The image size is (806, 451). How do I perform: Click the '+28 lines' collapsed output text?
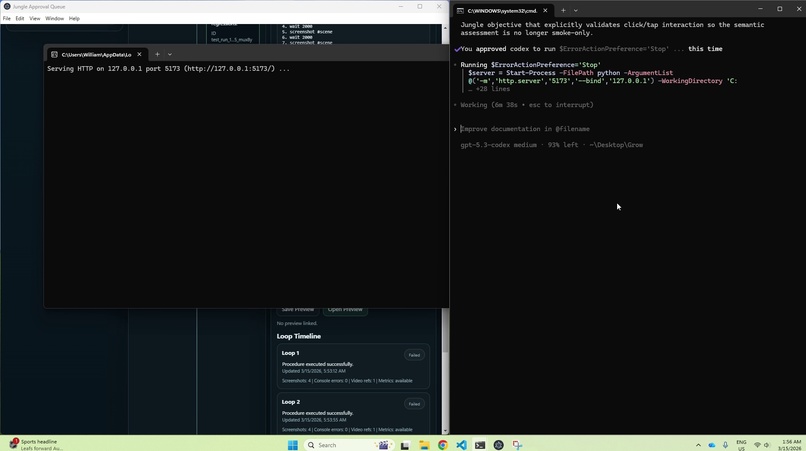tap(489, 89)
